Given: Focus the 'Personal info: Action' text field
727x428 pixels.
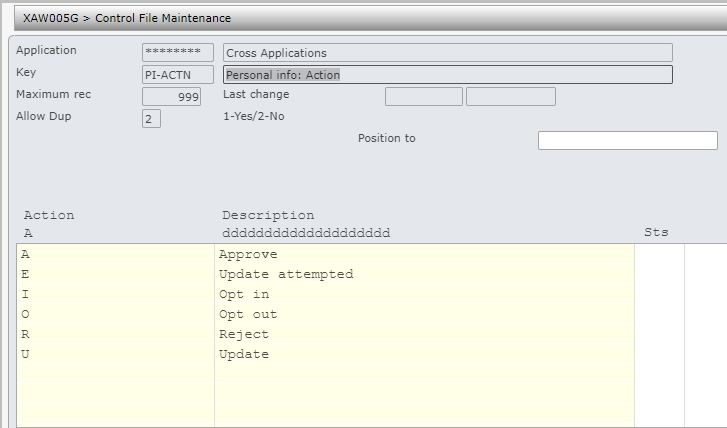Looking at the screenshot, I should tap(447, 75).
